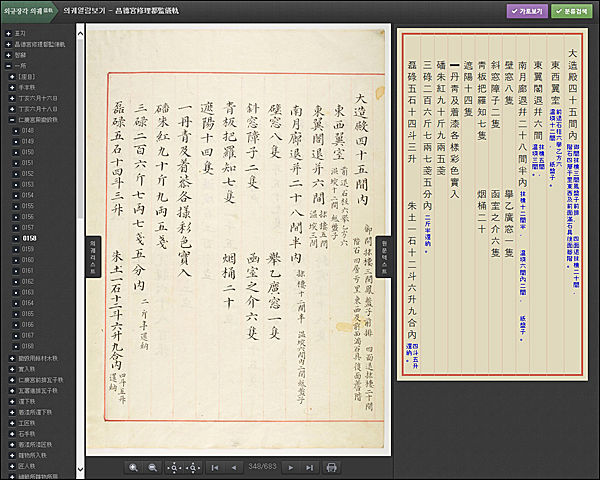The width and height of the screenshot is (600, 480).
Task: Click the 348/683 page counter
Action: 262,466
